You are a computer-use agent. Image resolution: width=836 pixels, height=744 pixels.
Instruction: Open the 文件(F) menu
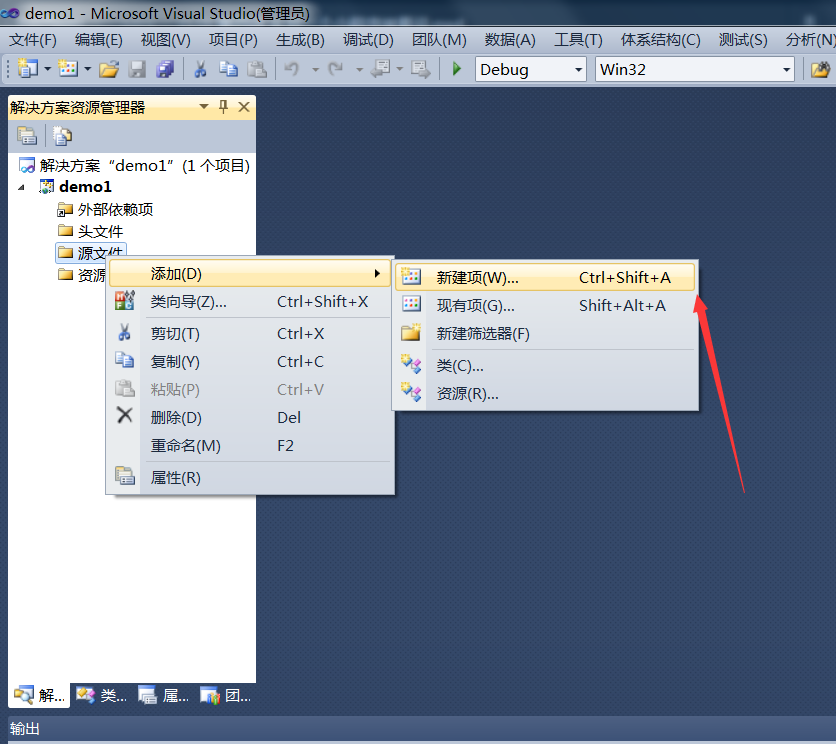pos(33,40)
